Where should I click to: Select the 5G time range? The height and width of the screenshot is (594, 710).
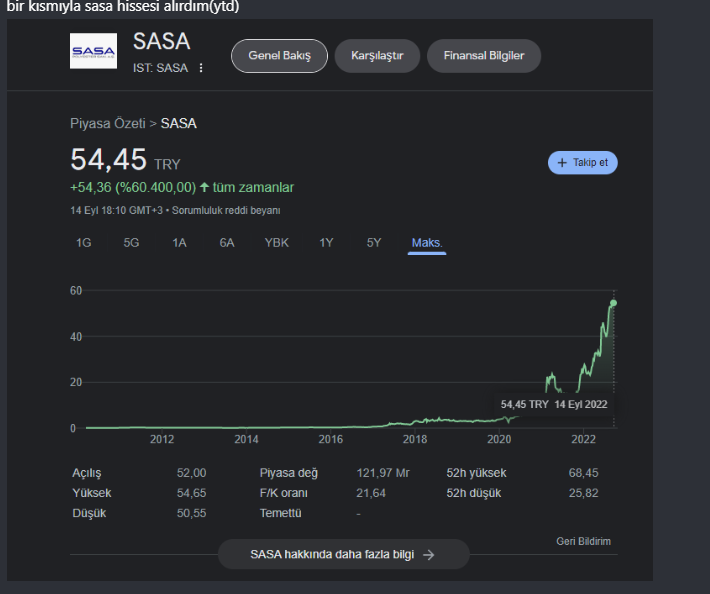(131, 243)
